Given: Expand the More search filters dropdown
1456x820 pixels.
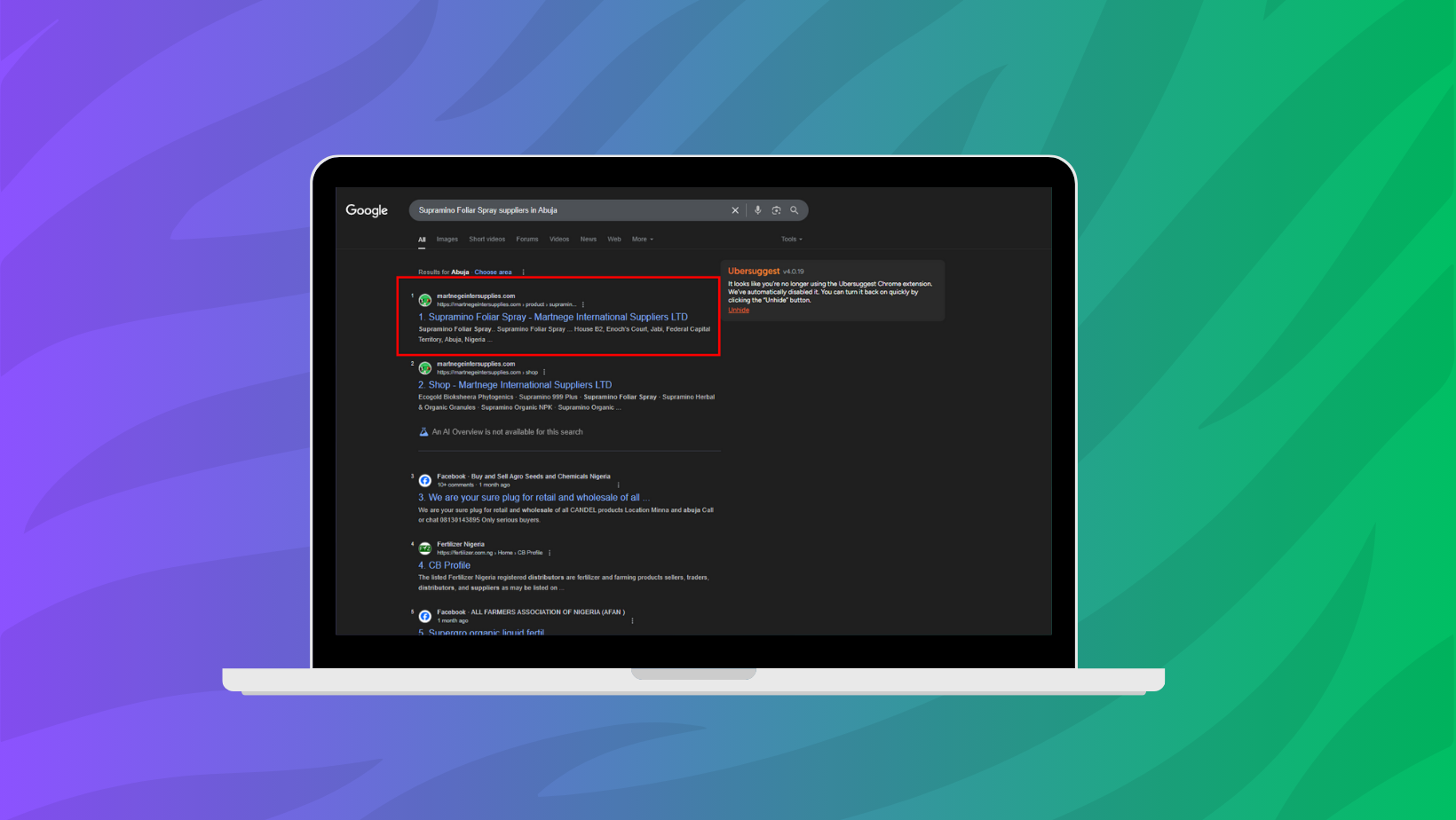Looking at the screenshot, I should tap(642, 239).
